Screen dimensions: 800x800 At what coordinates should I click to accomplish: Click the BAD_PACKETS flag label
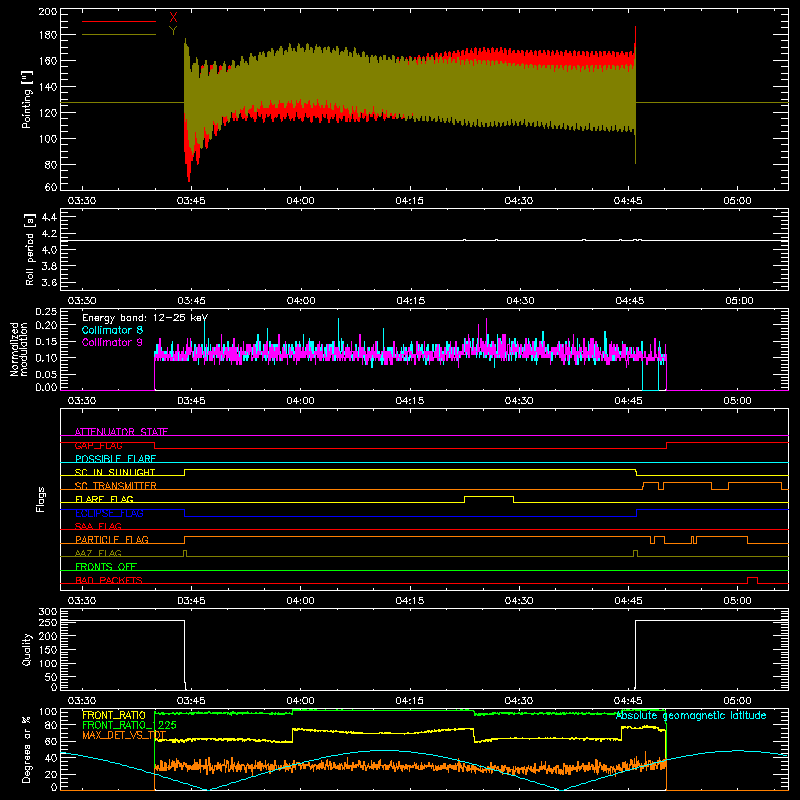click(x=109, y=580)
